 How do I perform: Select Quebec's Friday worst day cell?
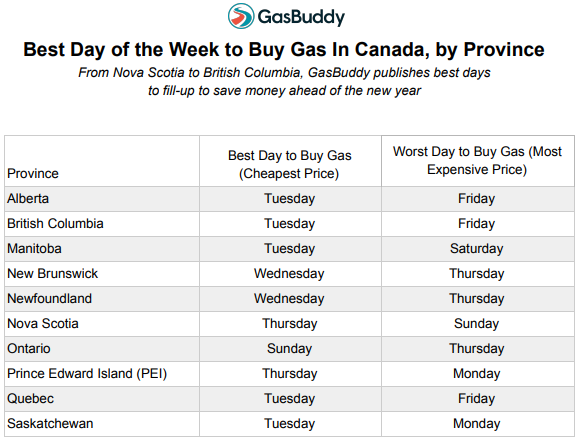click(x=478, y=399)
